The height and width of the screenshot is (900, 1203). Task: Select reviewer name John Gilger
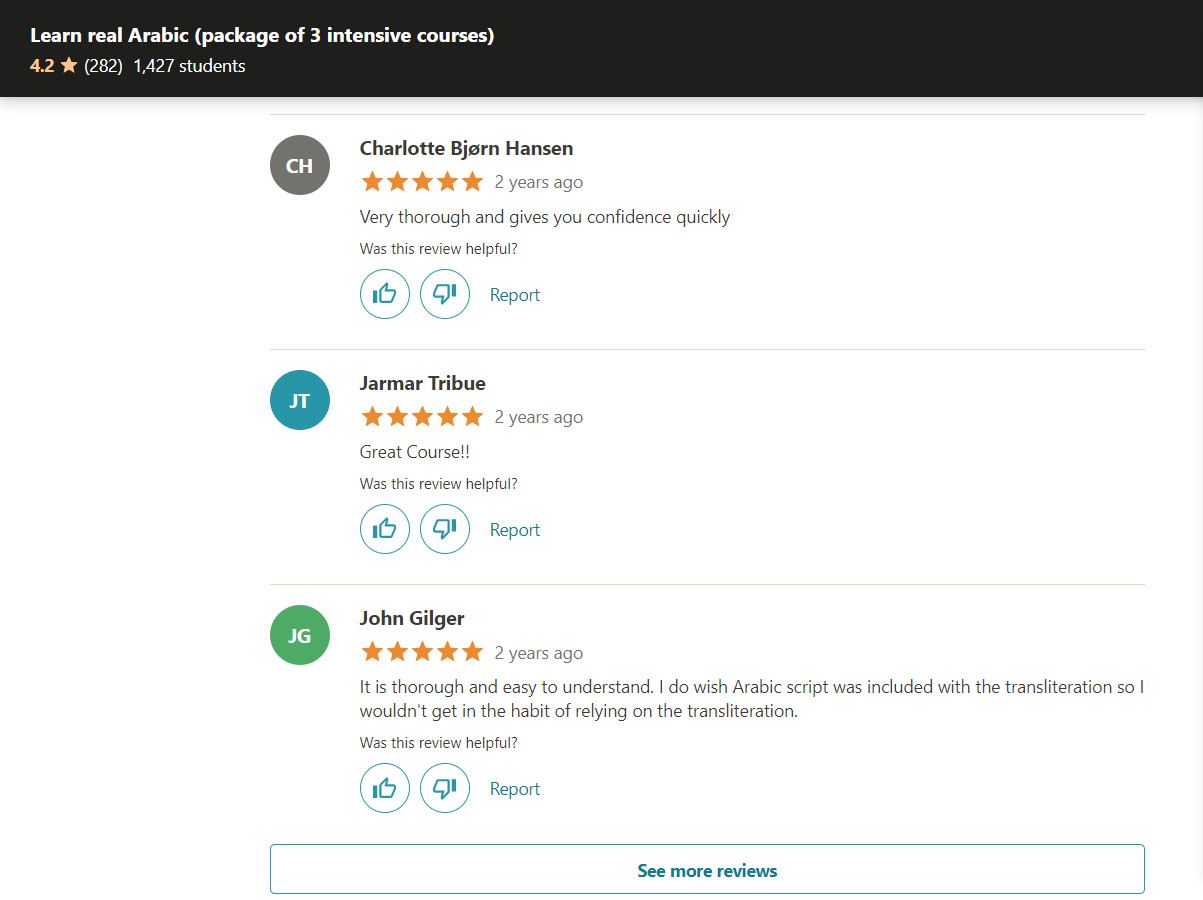coord(412,618)
